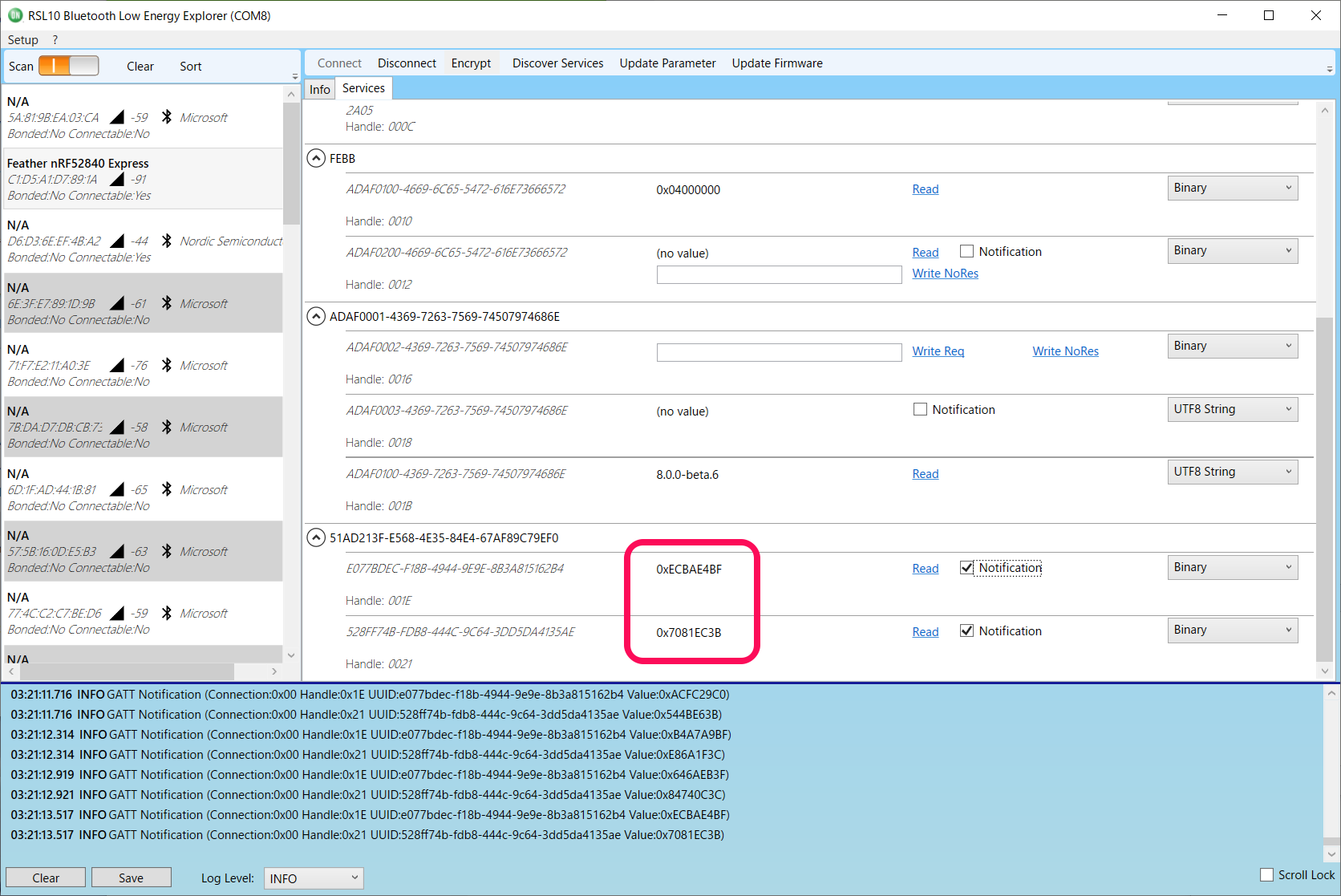Select device 5A:81:9B:EA:03:CA

(144, 117)
